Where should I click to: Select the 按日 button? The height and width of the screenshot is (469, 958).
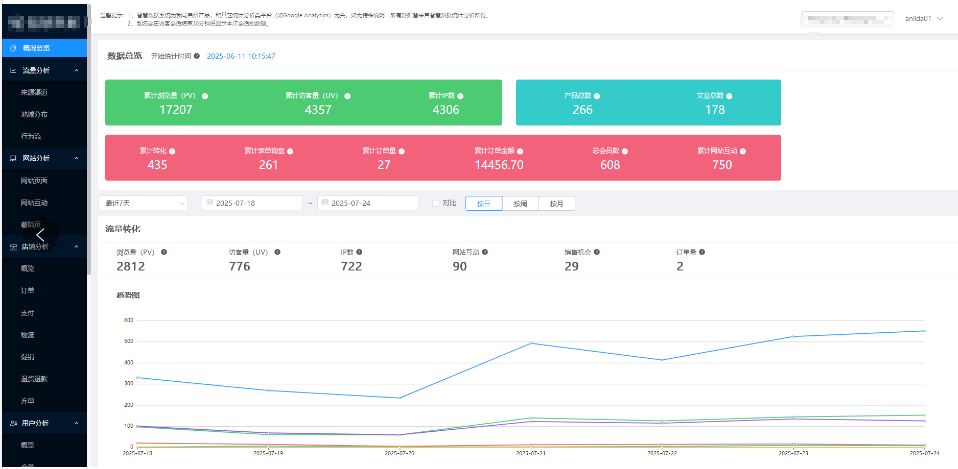pos(483,203)
